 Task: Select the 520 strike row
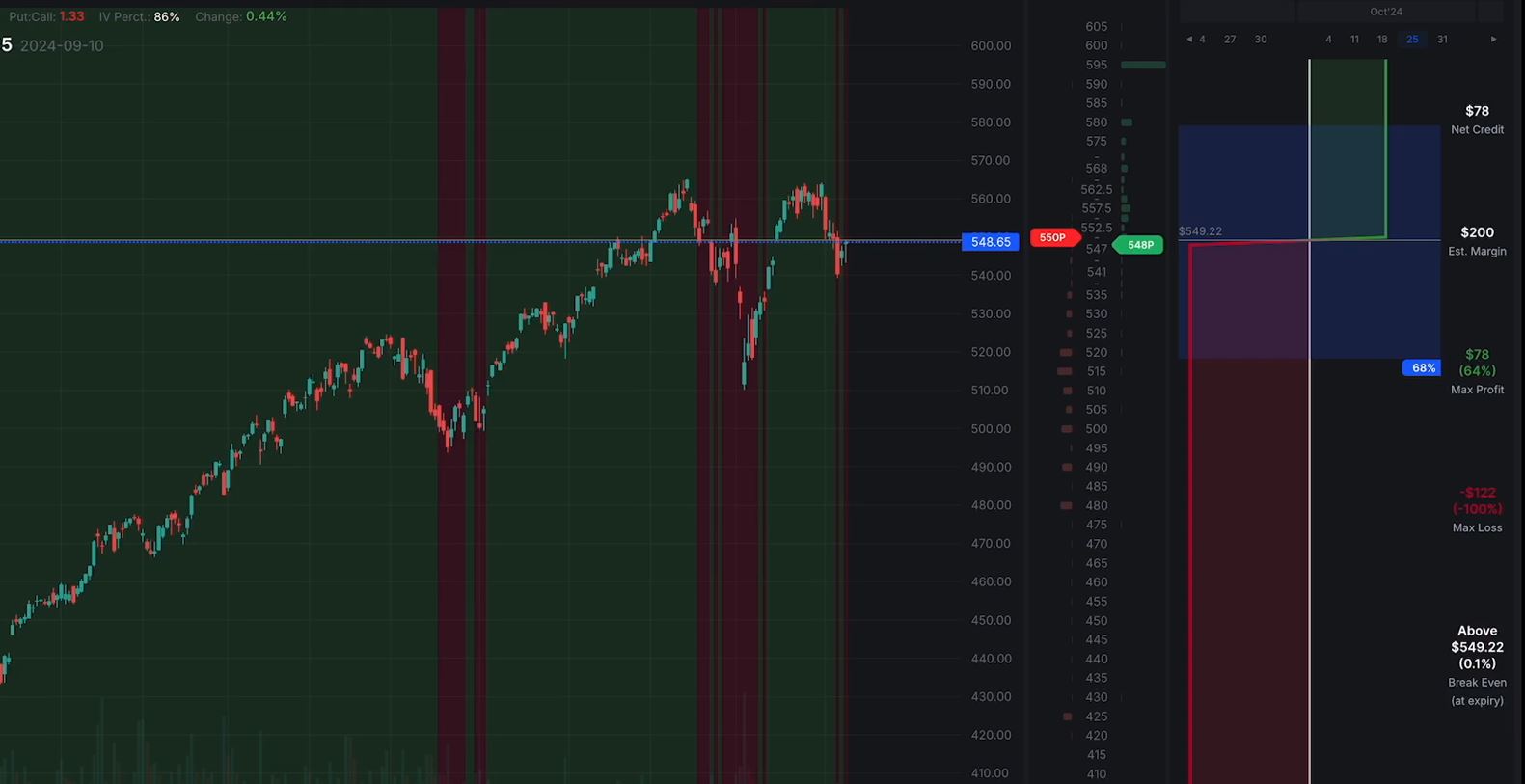point(1097,353)
